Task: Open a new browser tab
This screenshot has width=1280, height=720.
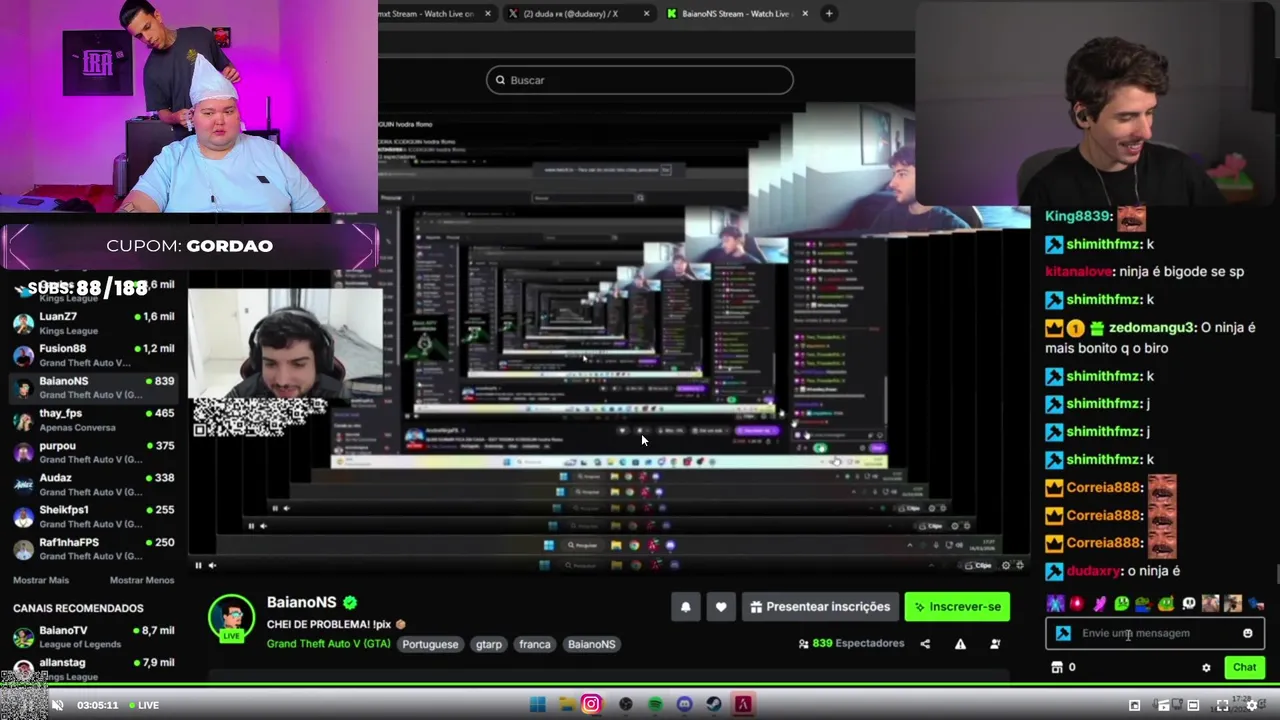Action: 829,13
